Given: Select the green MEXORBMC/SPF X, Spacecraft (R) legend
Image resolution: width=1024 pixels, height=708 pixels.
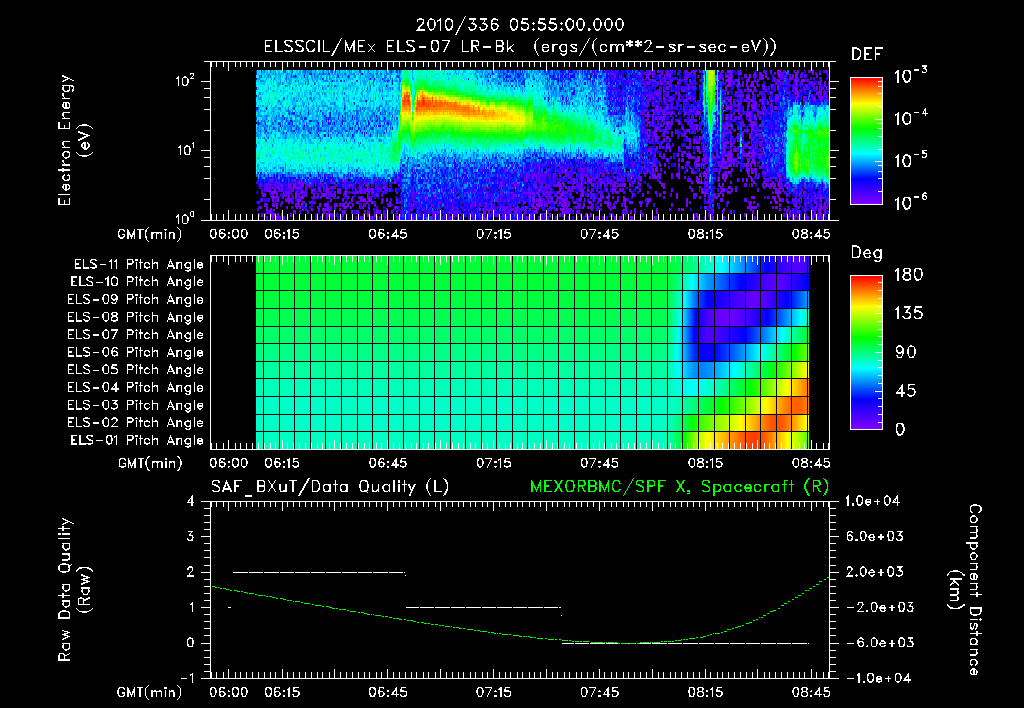Looking at the screenshot, I should pyautogui.click(x=679, y=487).
